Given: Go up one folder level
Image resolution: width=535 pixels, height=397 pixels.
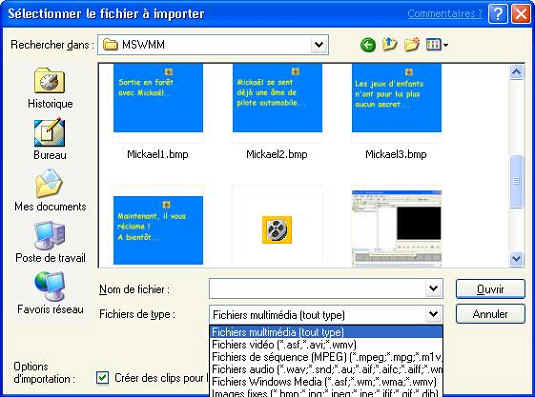Looking at the screenshot, I should pos(390,44).
